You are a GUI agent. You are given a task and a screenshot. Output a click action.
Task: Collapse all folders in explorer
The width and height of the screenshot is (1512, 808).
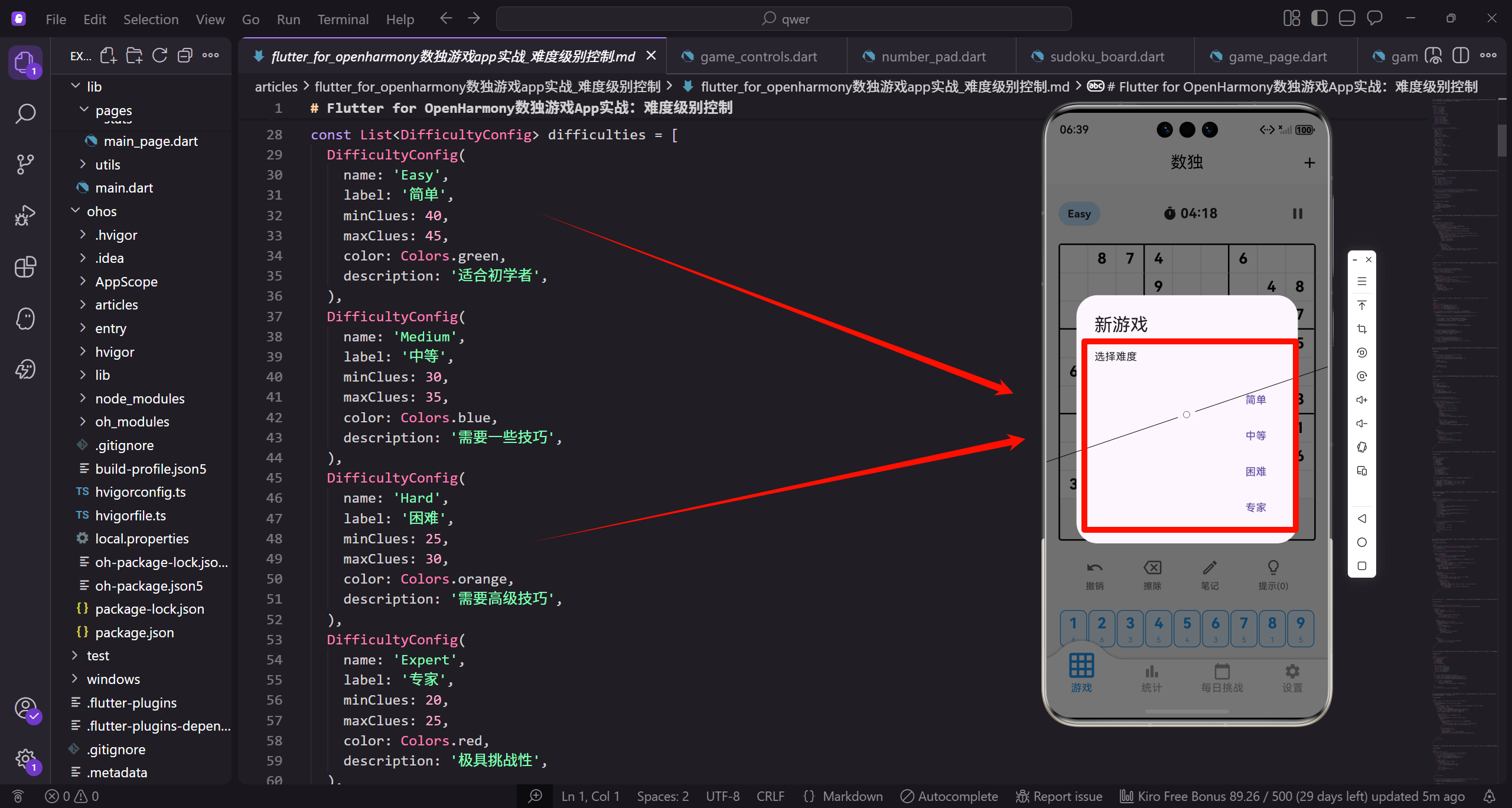(185, 56)
